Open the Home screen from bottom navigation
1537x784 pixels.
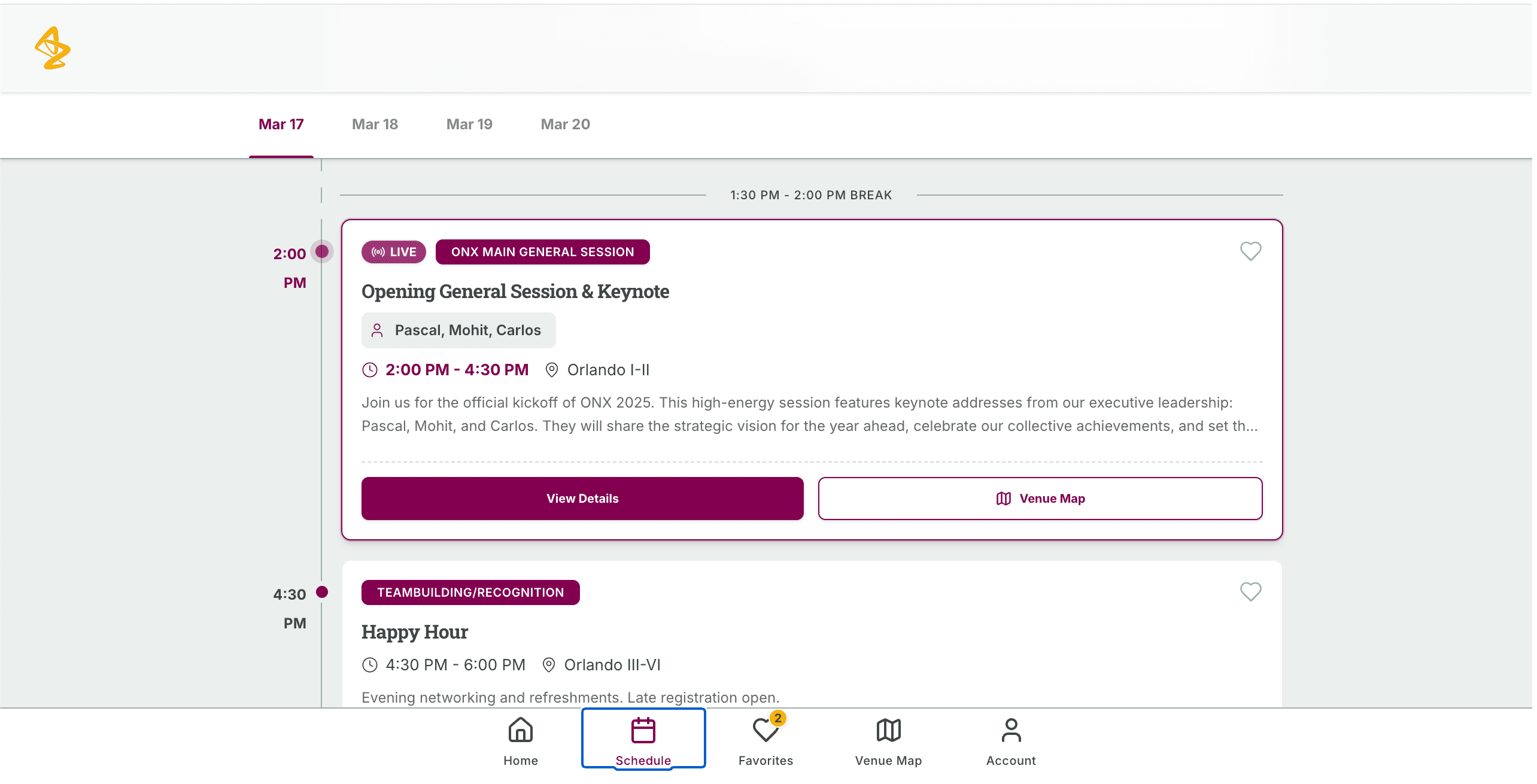coord(520,739)
